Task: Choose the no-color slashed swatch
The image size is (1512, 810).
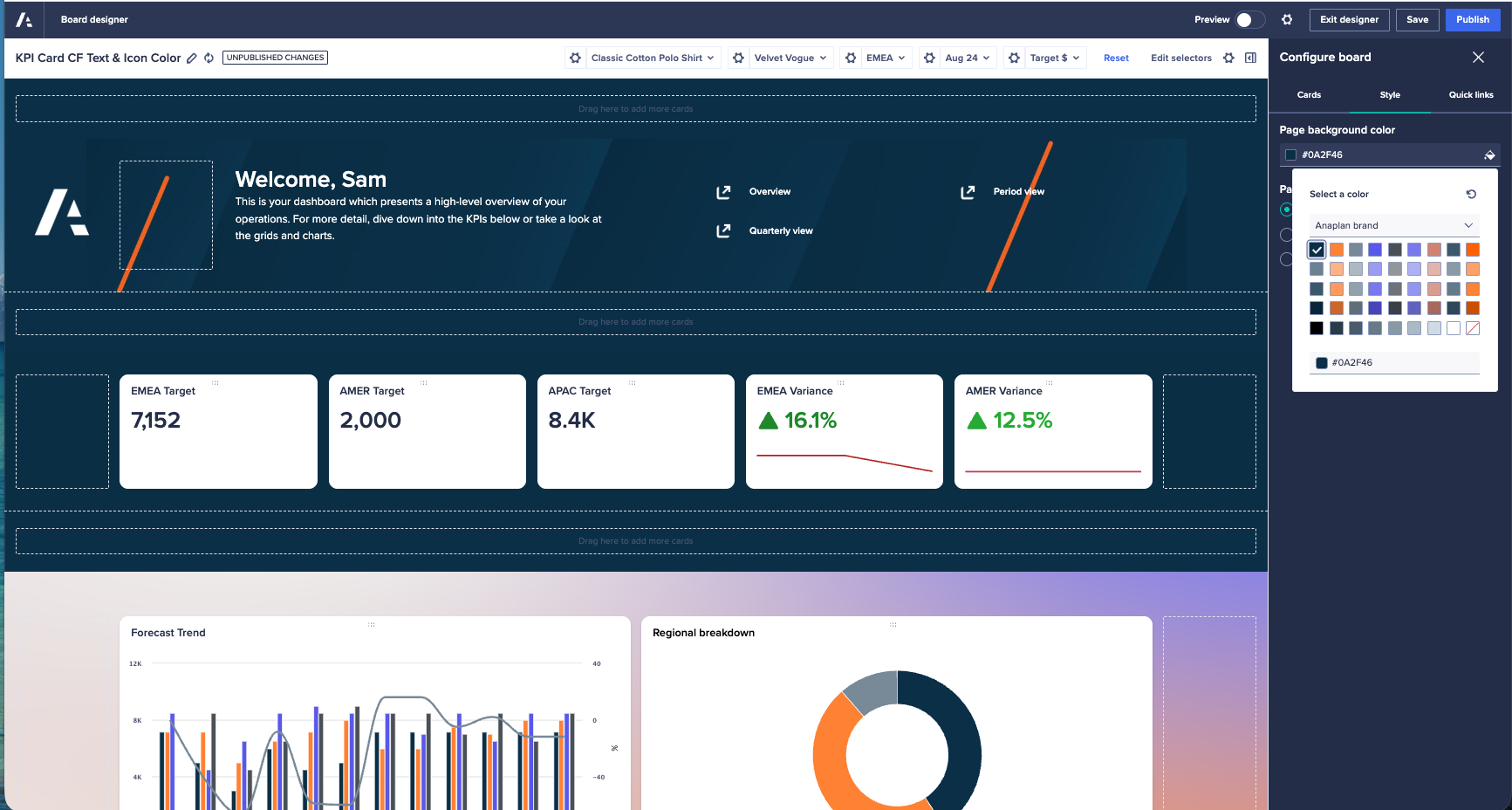Action: tap(1473, 328)
